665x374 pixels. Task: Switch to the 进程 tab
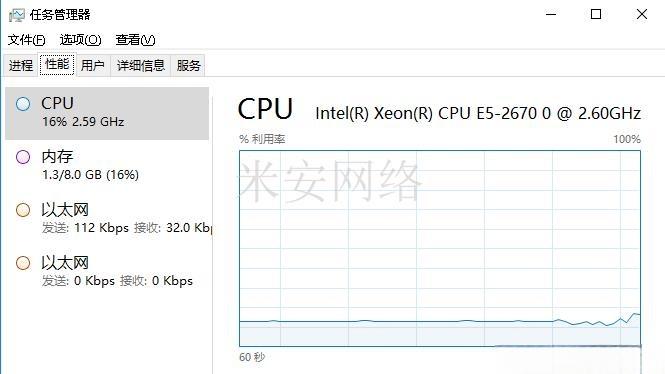point(21,65)
